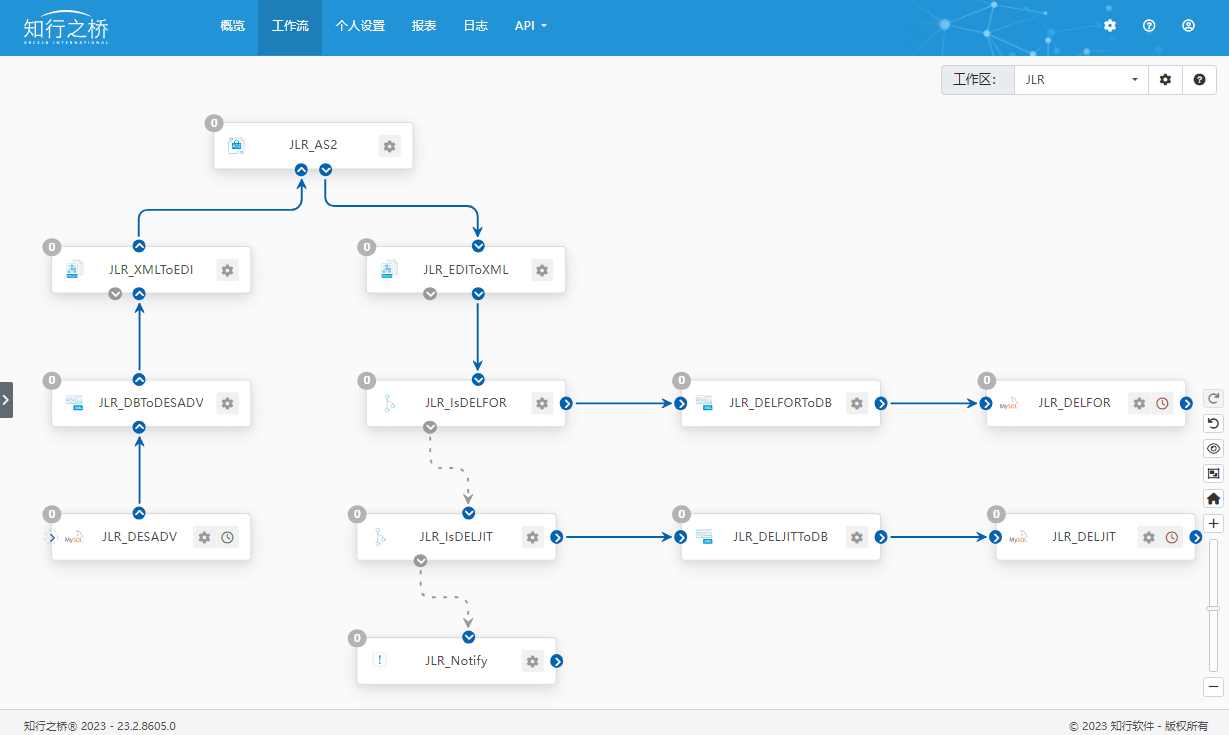The width and height of the screenshot is (1229, 735).
Task: Switch to the 报表 tab
Action: pyautogui.click(x=424, y=26)
